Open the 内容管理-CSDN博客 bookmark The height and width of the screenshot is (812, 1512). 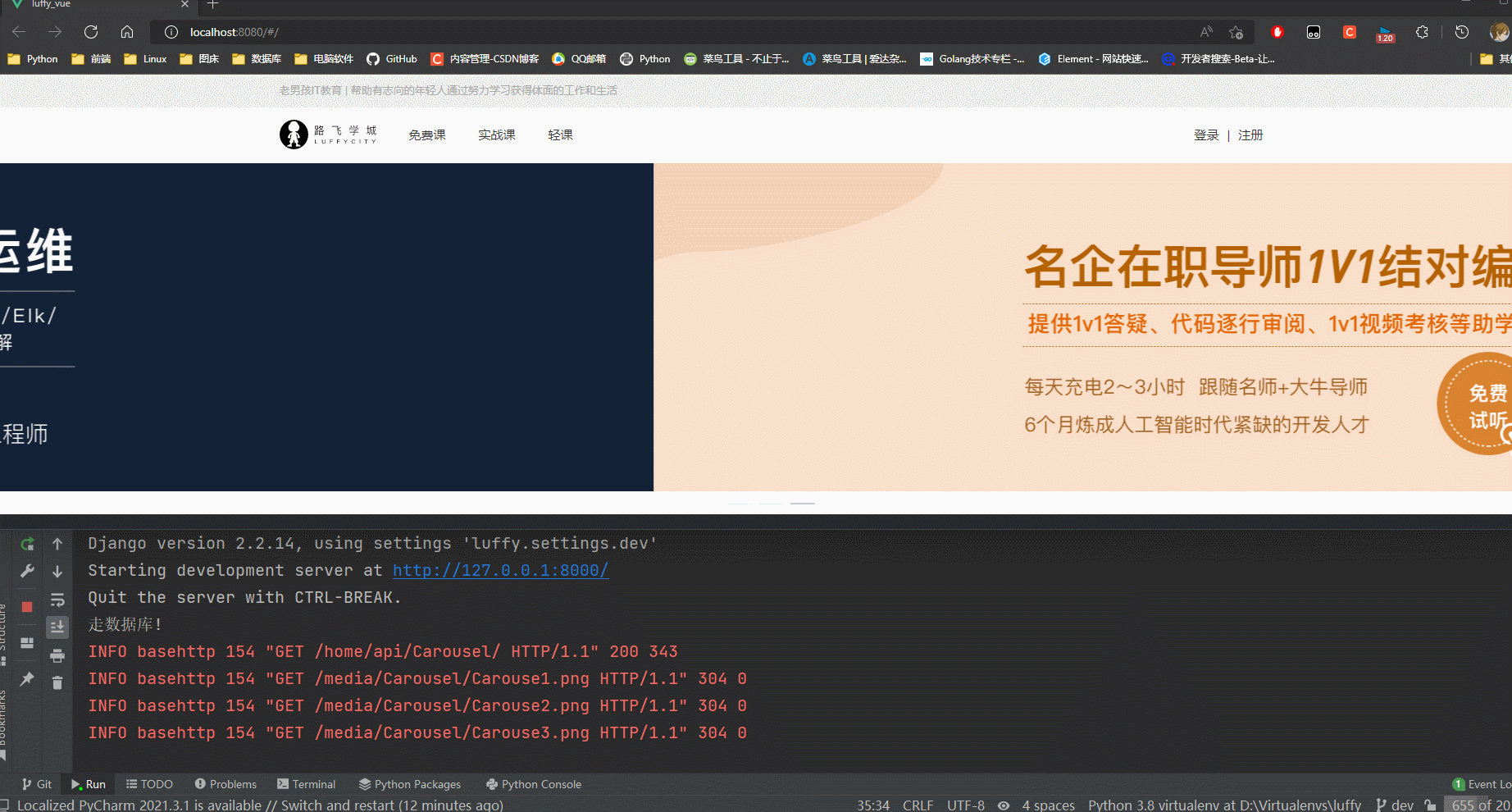485,59
